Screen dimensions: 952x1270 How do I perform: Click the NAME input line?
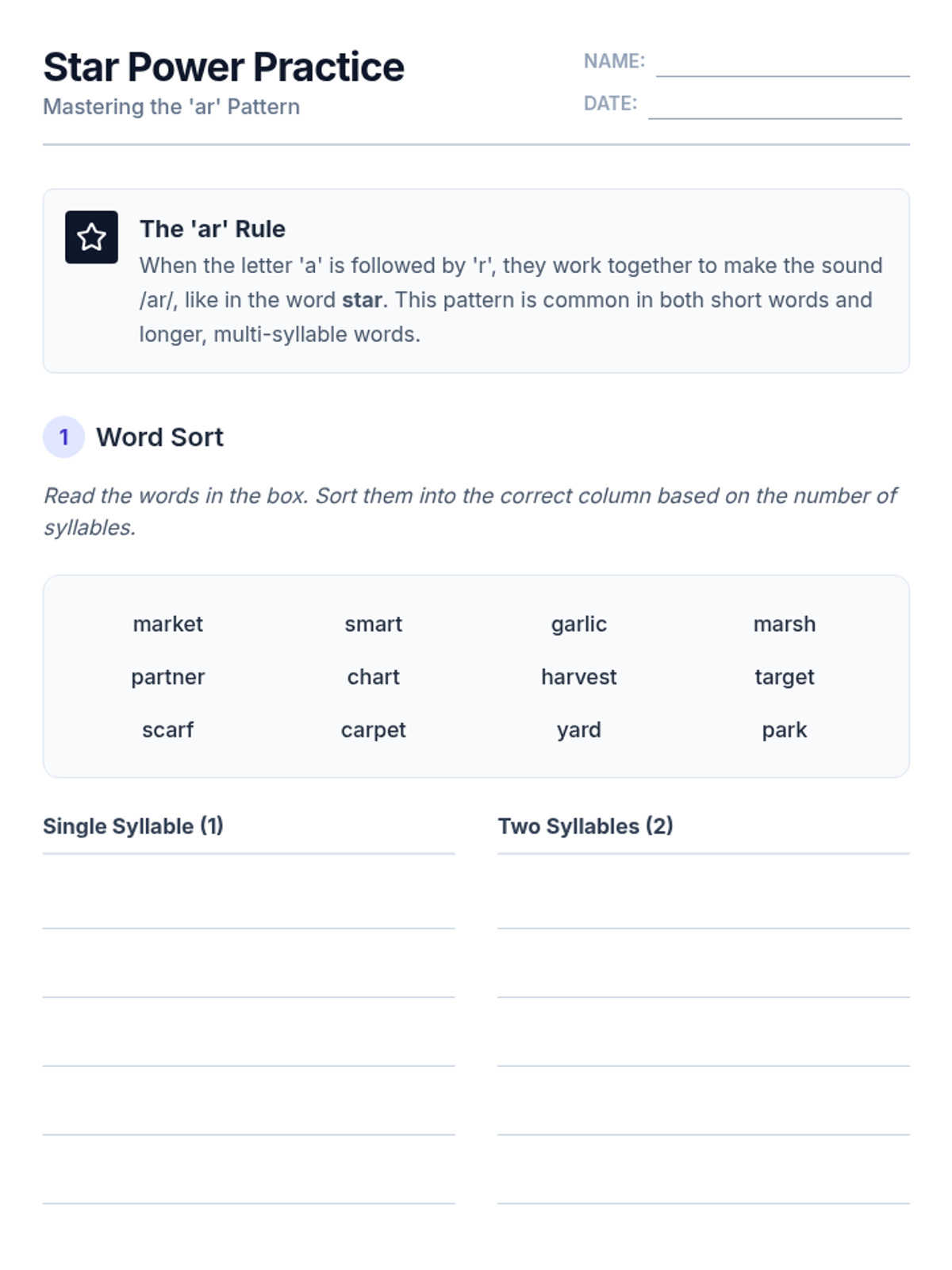(782, 65)
